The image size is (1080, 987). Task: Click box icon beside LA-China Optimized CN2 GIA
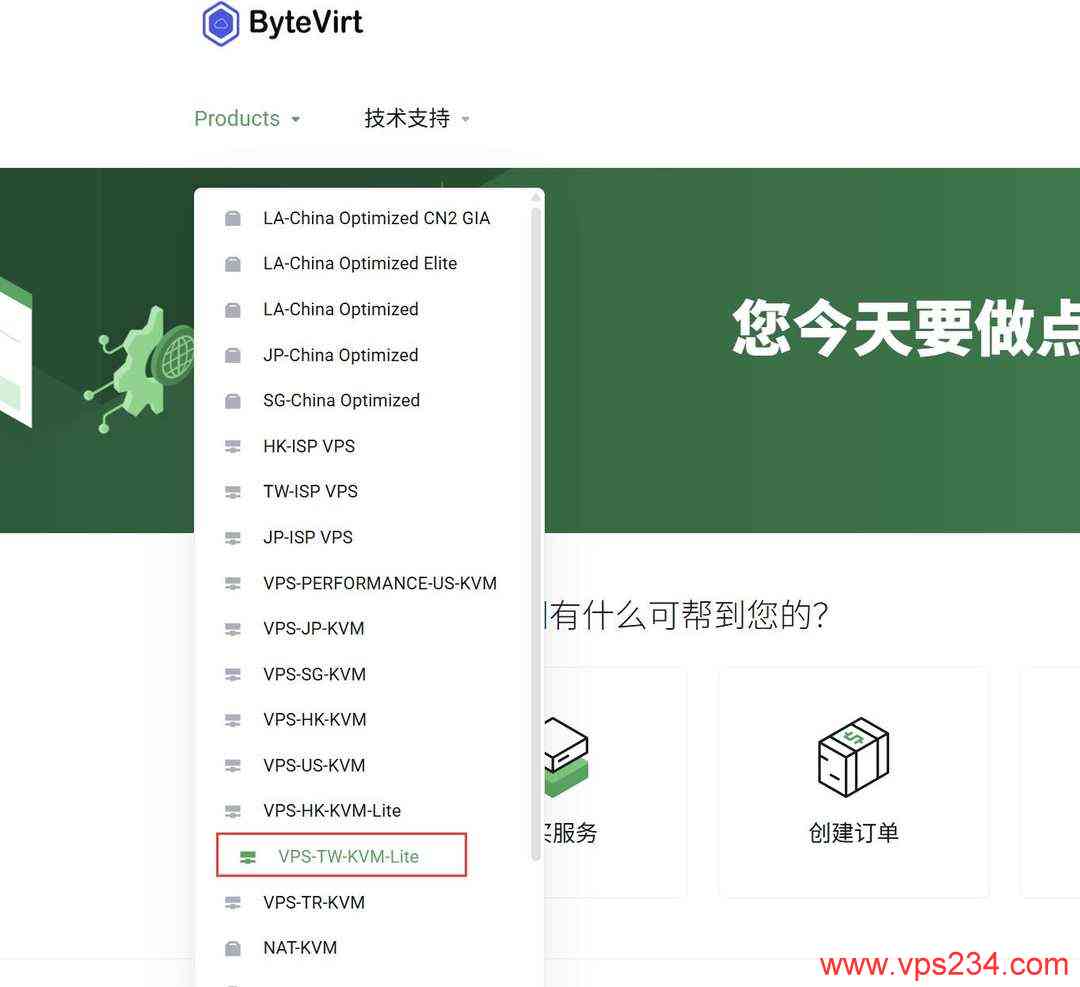[233, 218]
